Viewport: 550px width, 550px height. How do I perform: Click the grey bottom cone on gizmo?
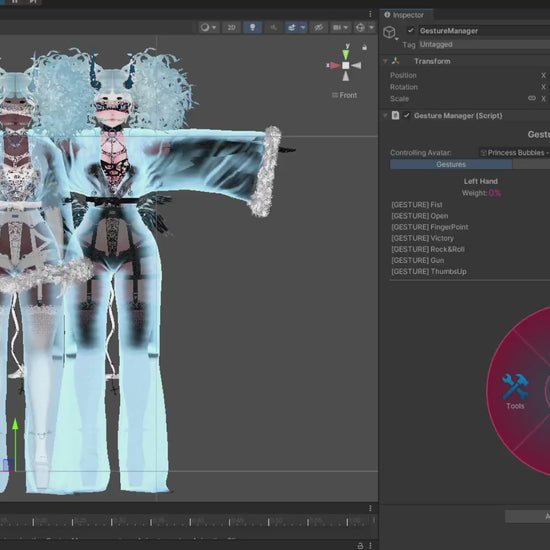click(x=346, y=76)
